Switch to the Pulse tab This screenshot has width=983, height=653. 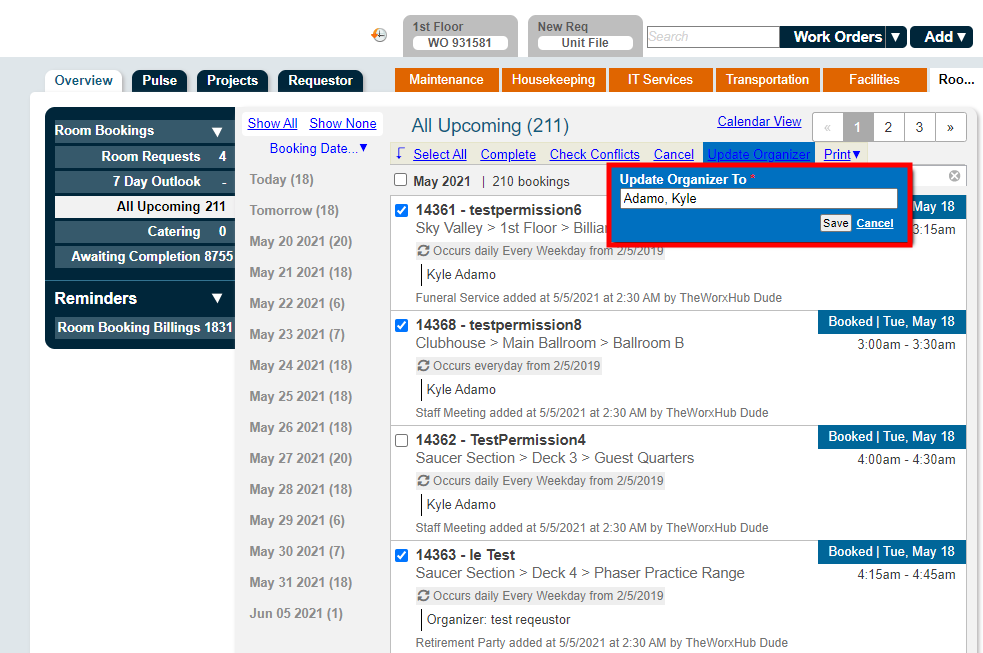tap(159, 80)
